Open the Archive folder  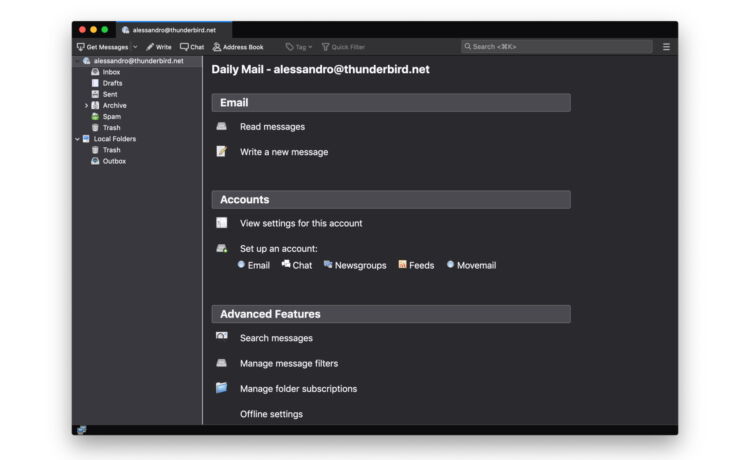pos(114,106)
